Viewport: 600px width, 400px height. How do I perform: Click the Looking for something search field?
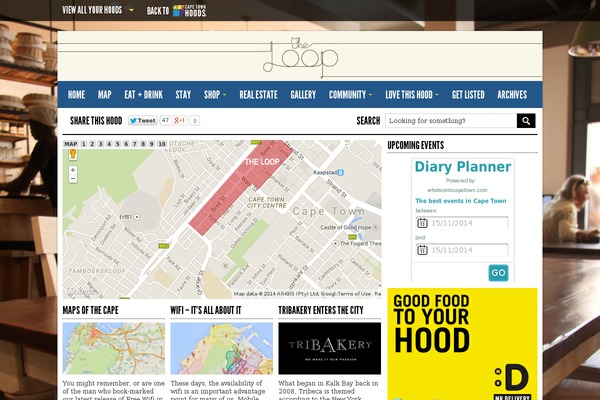(x=451, y=121)
